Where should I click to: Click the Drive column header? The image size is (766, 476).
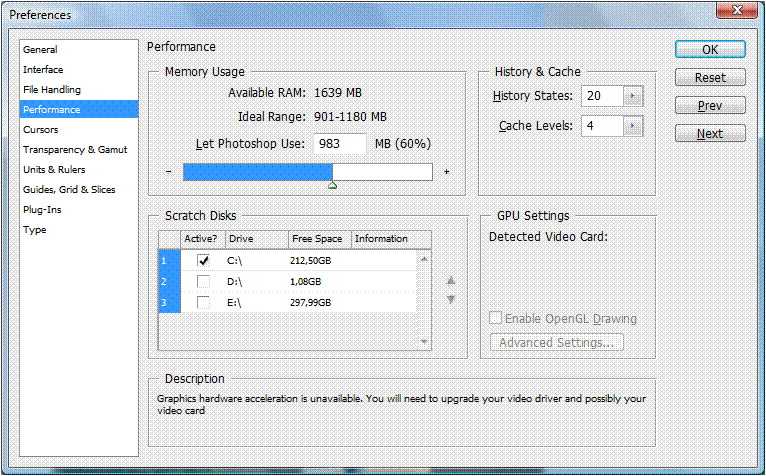click(x=256, y=239)
